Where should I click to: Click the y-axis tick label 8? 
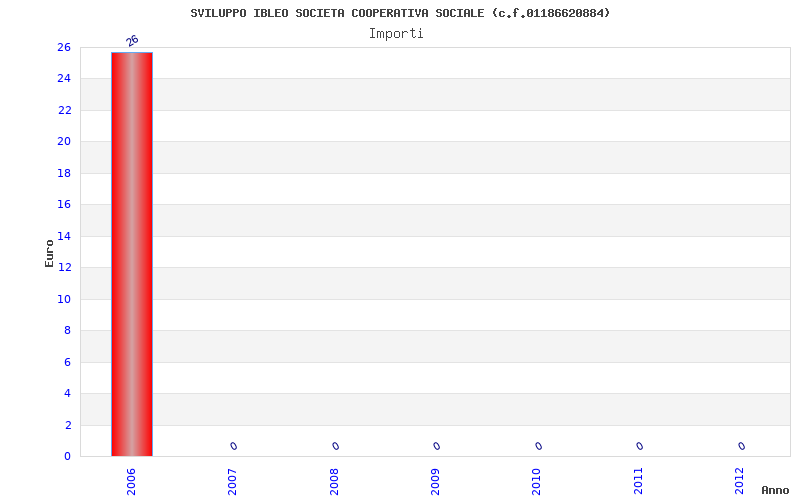[67, 331]
